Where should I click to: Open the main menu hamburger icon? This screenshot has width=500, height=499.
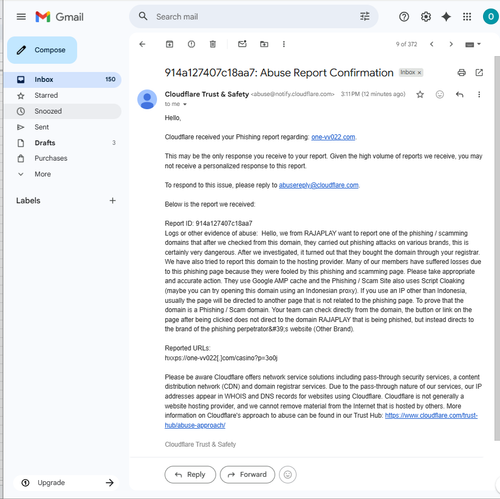point(21,17)
